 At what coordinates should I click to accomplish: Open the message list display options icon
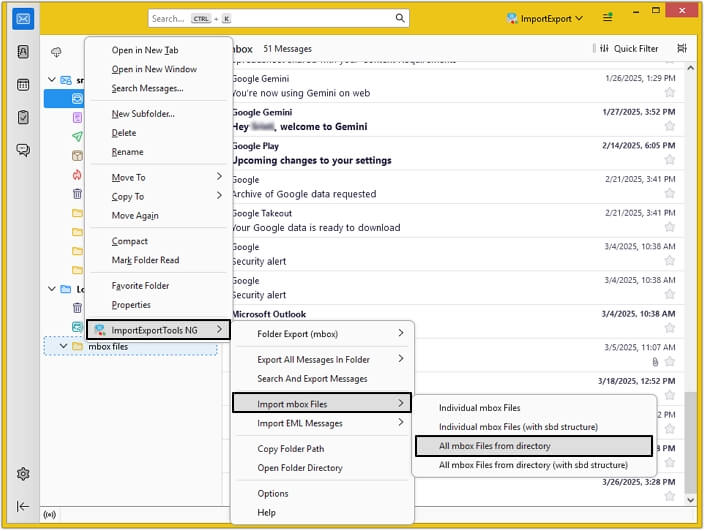[x=682, y=48]
